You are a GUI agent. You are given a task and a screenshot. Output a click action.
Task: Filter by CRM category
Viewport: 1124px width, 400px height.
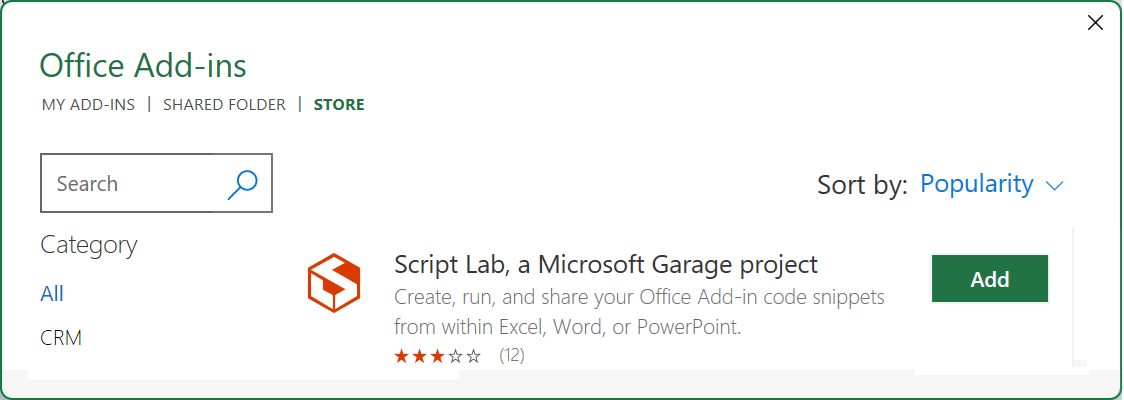[x=61, y=338]
